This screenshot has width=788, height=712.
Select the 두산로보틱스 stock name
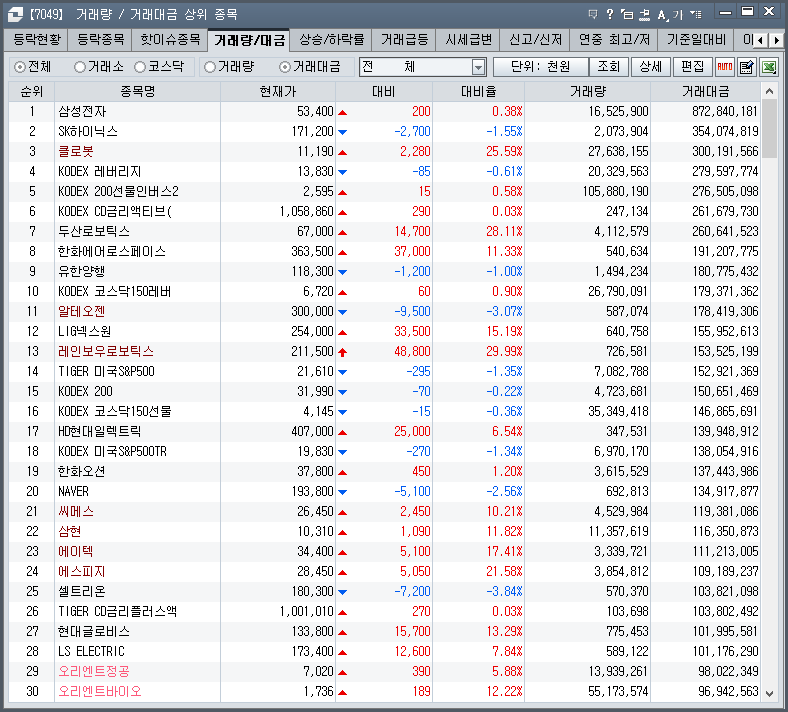94,232
